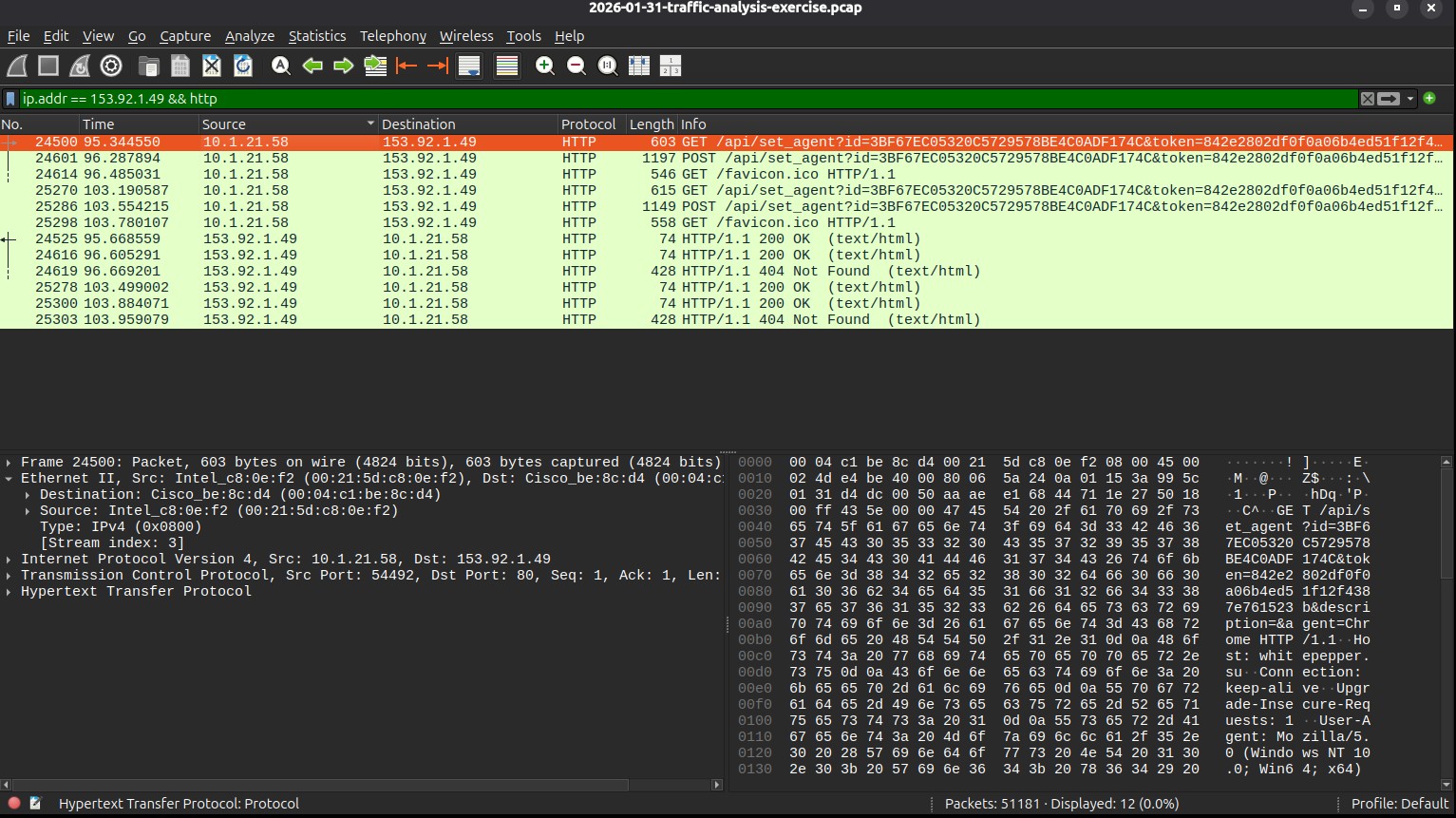Sort packets by Protocol column header

[x=592, y=124]
